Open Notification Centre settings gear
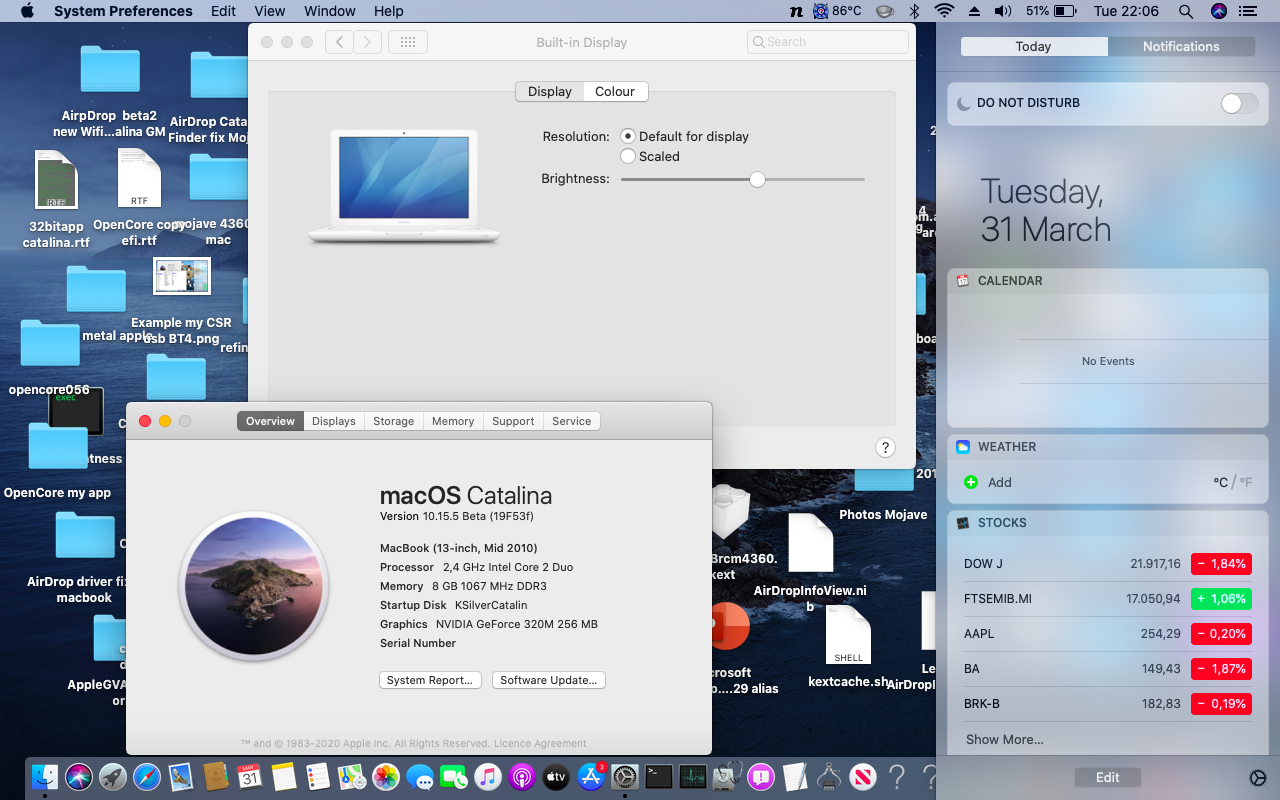 (1258, 778)
